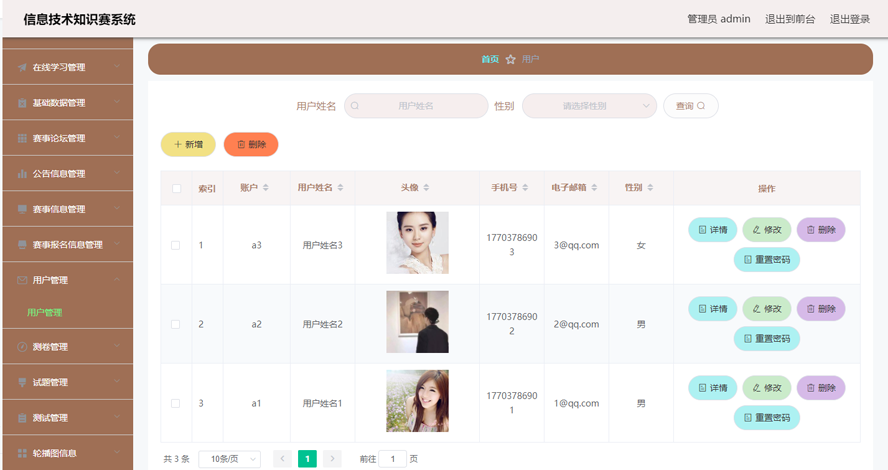
Task: Click 首页 in the breadcrumb
Action: [490, 59]
